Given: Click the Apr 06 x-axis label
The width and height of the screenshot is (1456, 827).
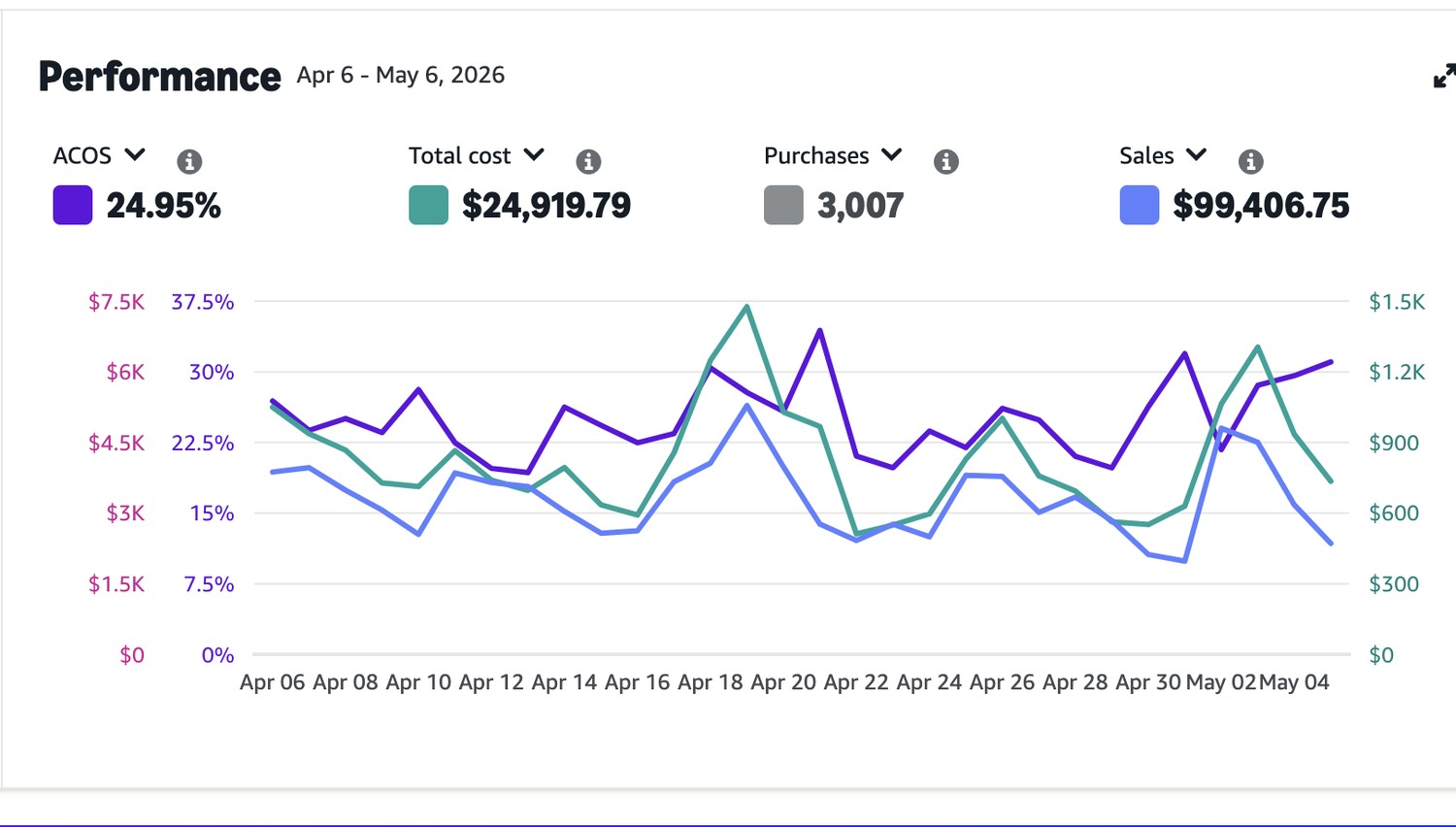Looking at the screenshot, I should click(x=273, y=682).
